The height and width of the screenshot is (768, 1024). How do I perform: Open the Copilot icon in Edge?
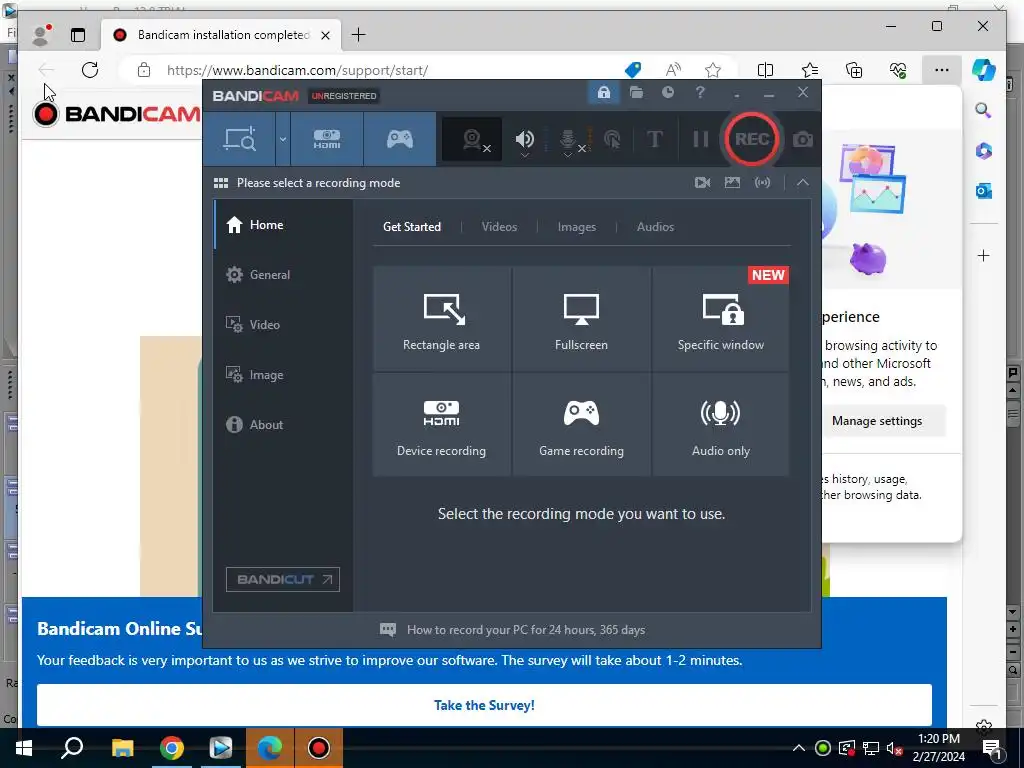point(984,70)
